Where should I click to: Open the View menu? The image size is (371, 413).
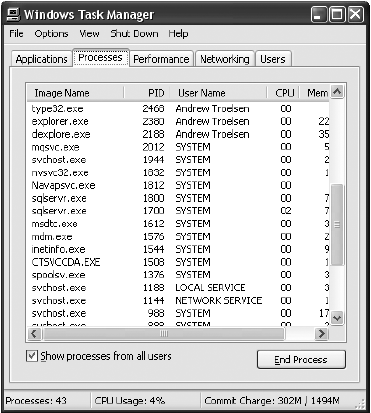coord(89,34)
